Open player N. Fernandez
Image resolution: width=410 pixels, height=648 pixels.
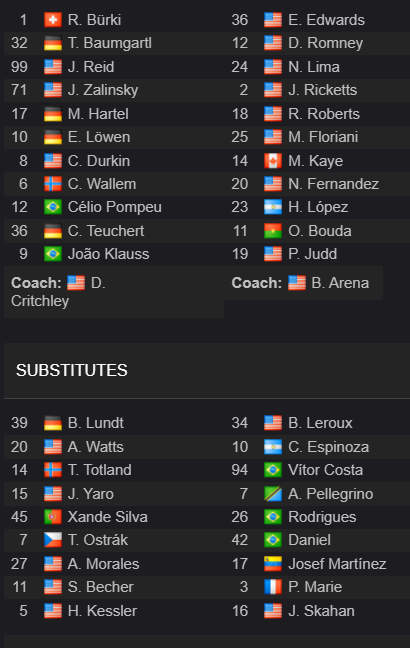(334, 184)
